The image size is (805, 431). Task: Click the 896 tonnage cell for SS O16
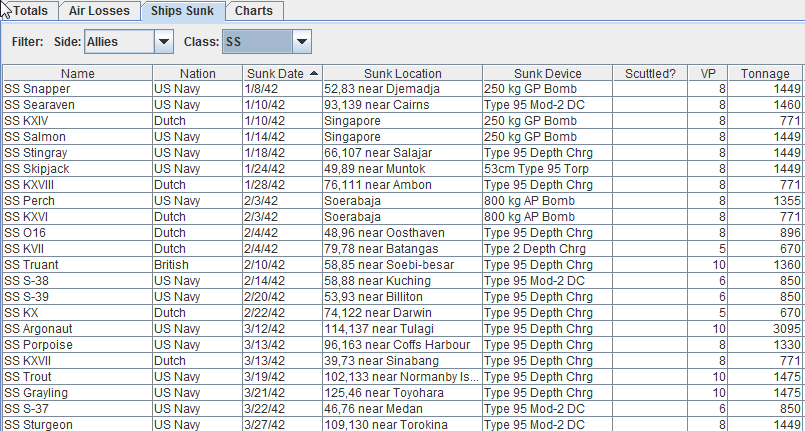[x=765, y=233]
